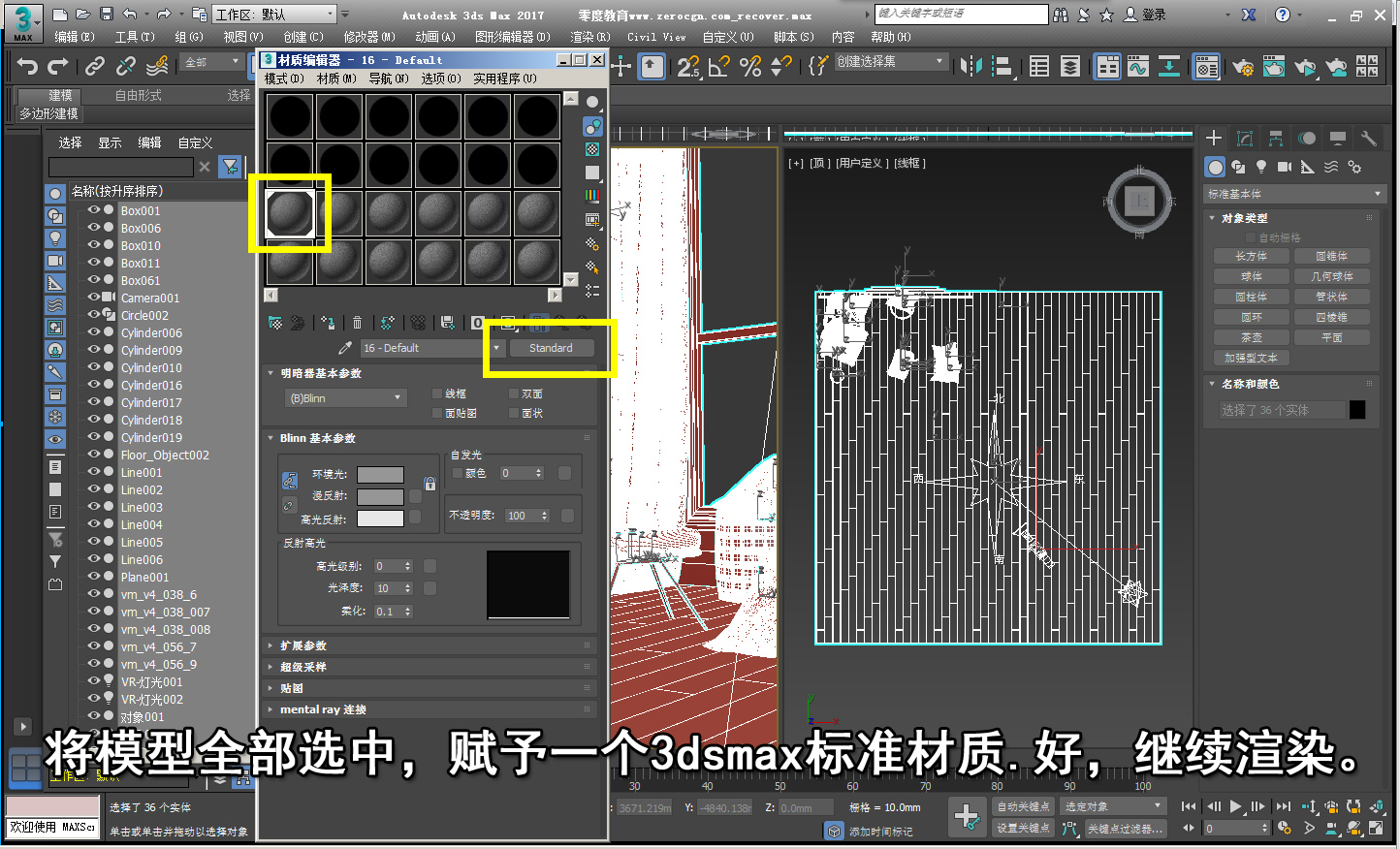The height and width of the screenshot is (849, 1400).
Task: Check the 自发光 颜色 checkbox
Action: (458, 473)
